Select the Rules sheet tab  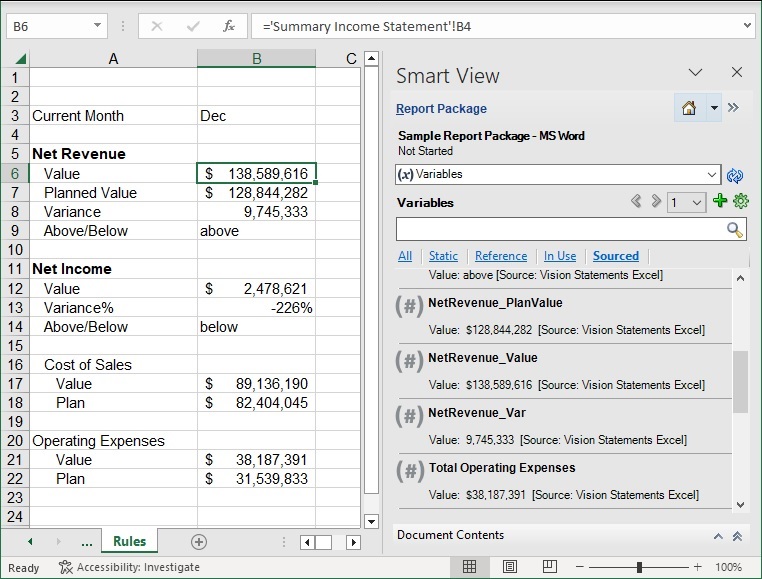coord(129,541)
